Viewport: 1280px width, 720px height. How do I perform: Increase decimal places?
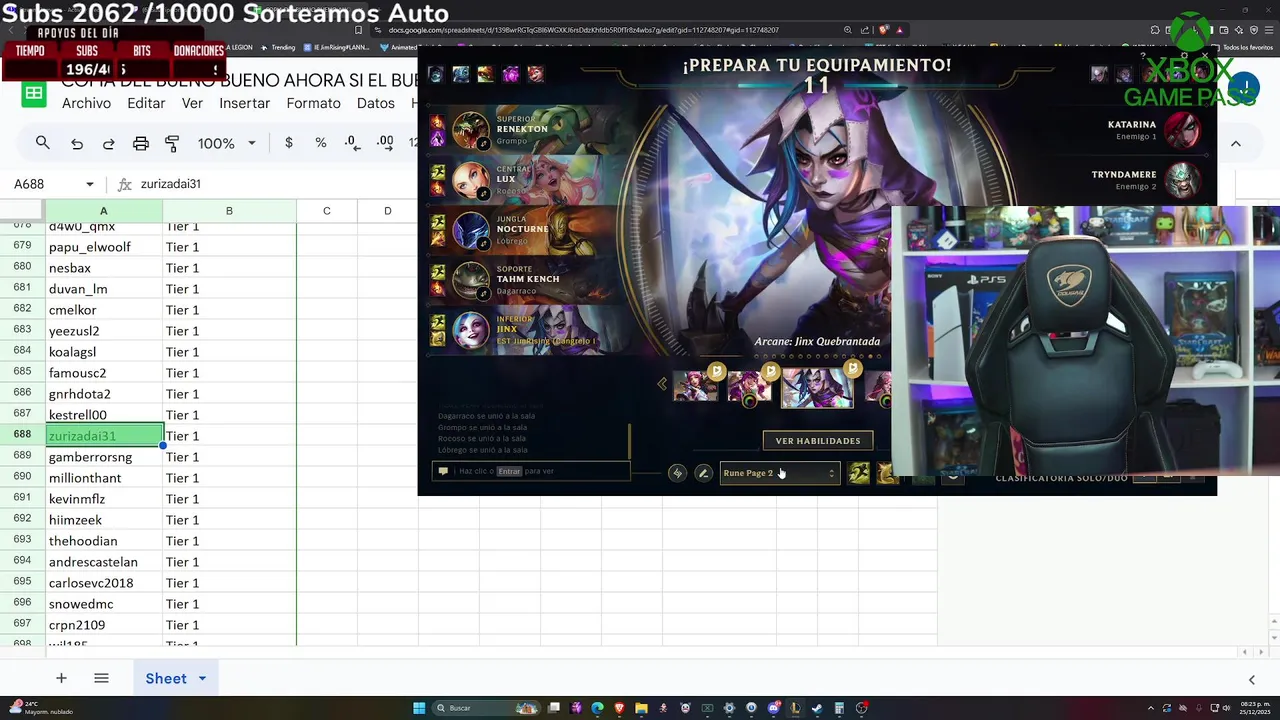(385, 143)
